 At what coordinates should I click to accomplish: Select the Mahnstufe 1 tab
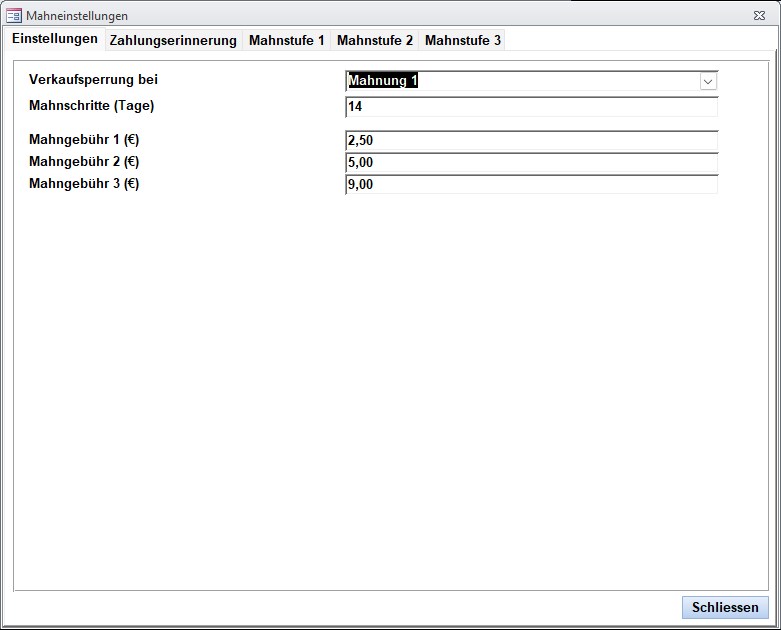[287, 40]
